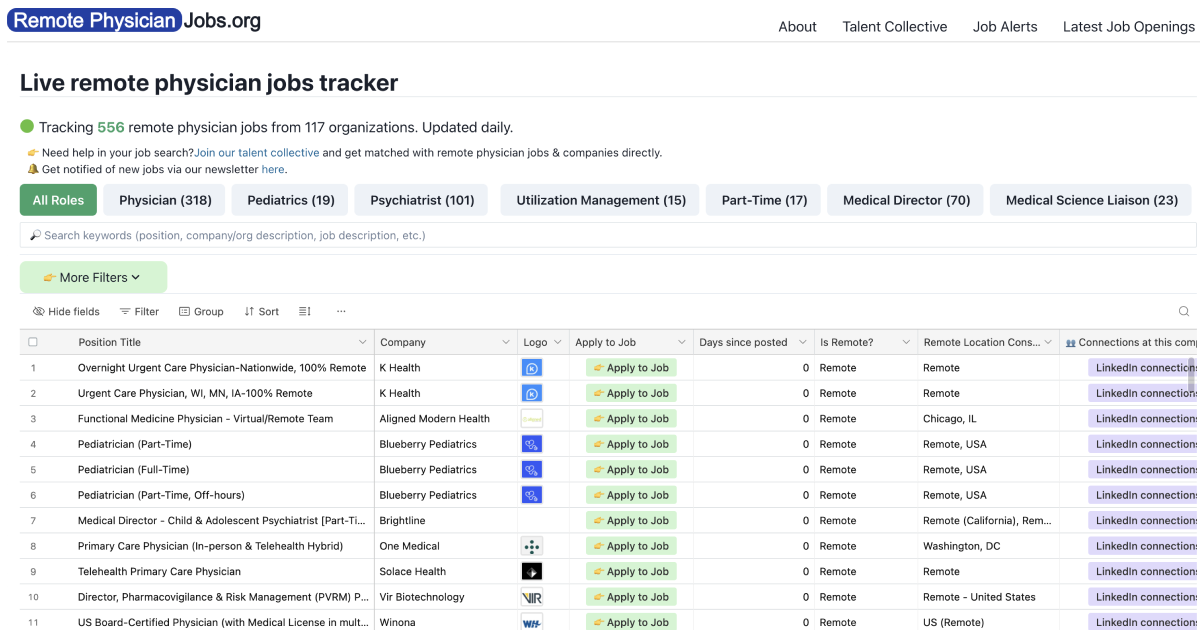The image size is (1200, 630).
Task: Click Vir Biotechnology logo icon
Action: (x=532, y=597)
